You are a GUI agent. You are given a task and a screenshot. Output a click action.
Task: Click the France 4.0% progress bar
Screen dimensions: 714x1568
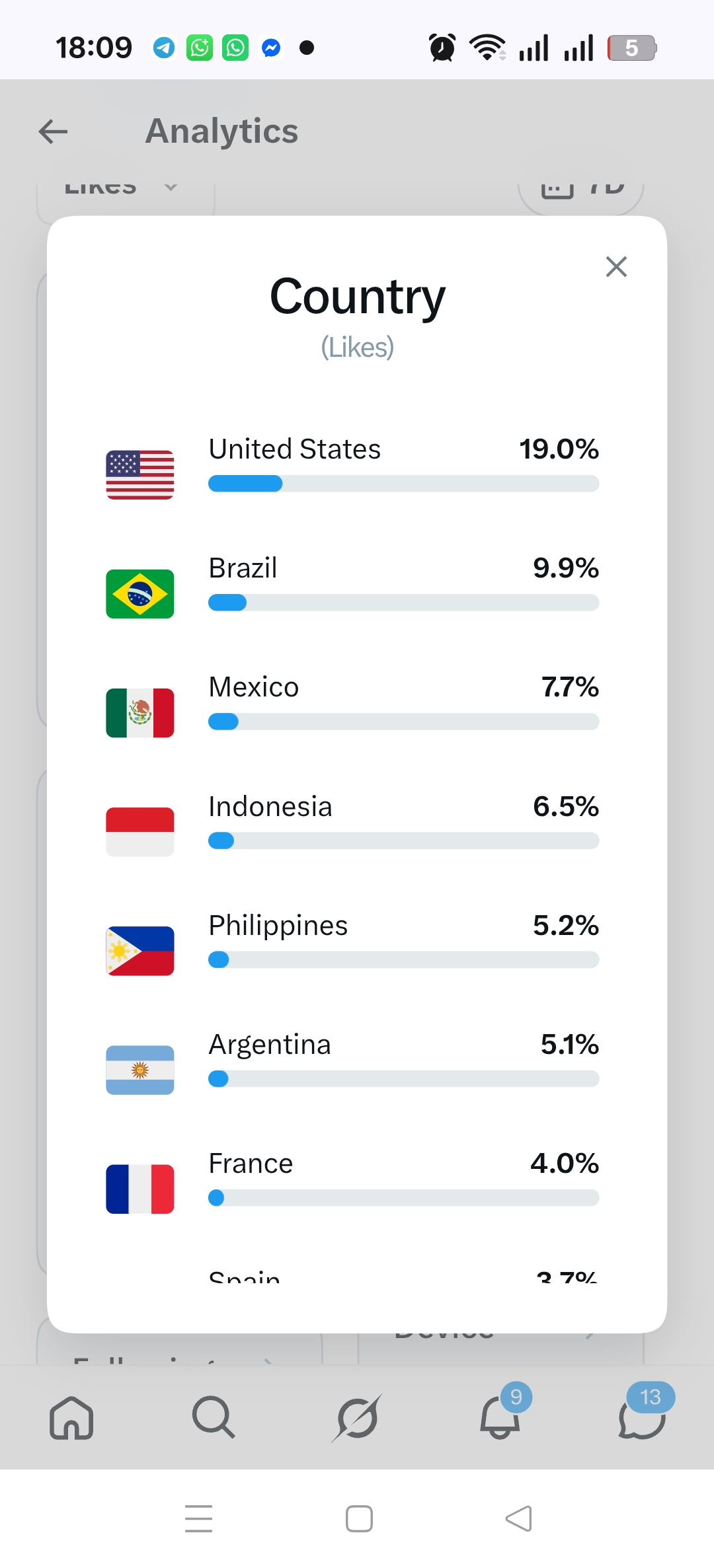403,1198
